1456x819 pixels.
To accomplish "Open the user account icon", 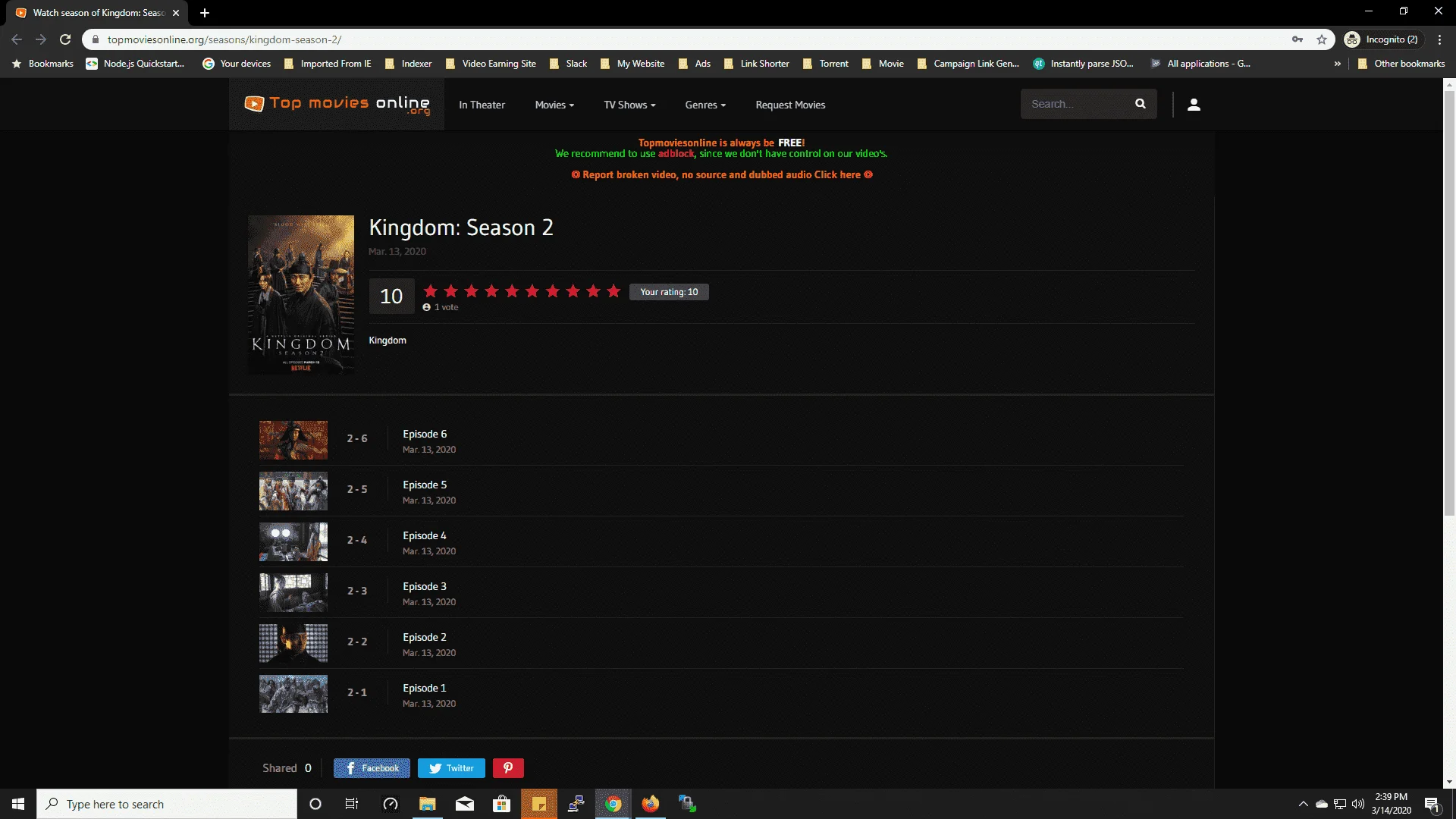I will (1194, 105).
